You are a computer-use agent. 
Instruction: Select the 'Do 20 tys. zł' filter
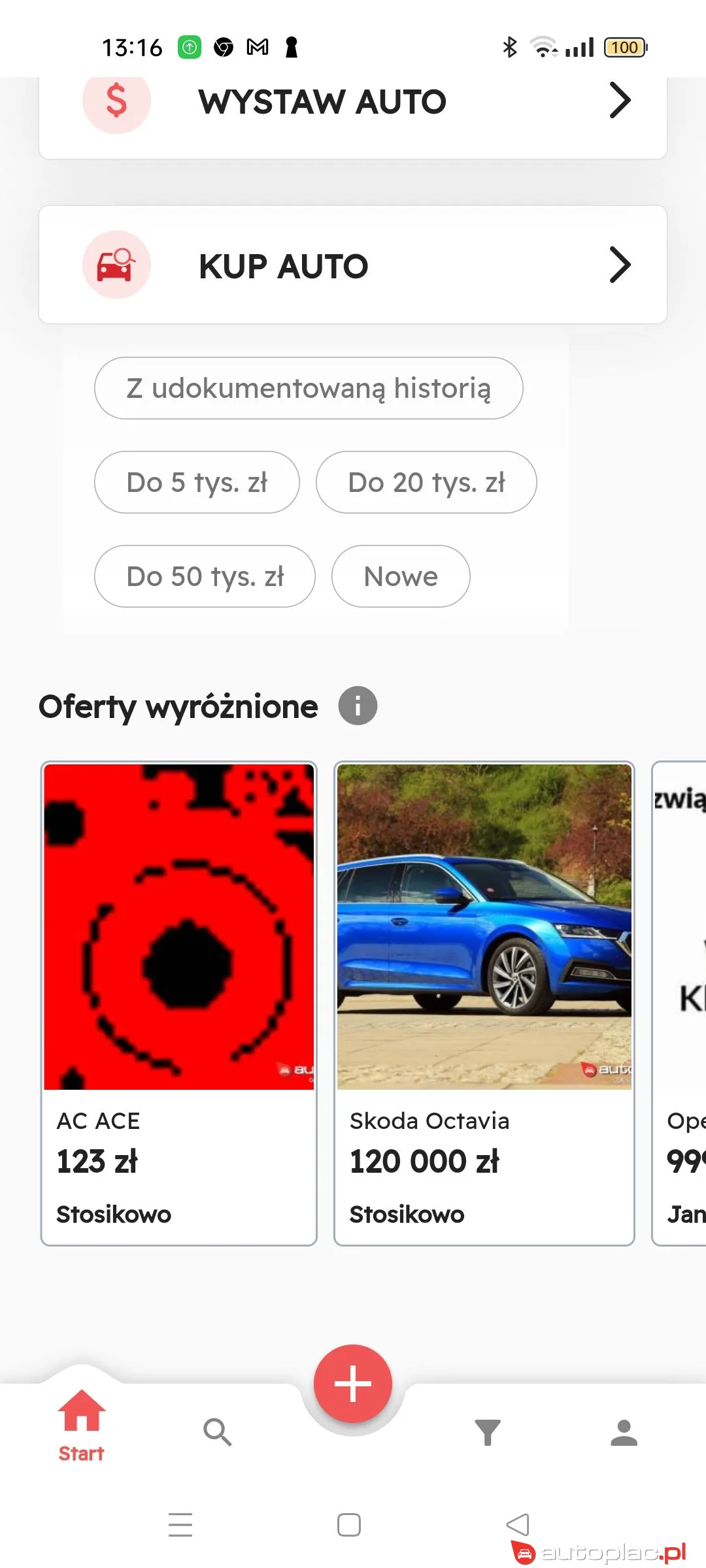pos(427,482)
